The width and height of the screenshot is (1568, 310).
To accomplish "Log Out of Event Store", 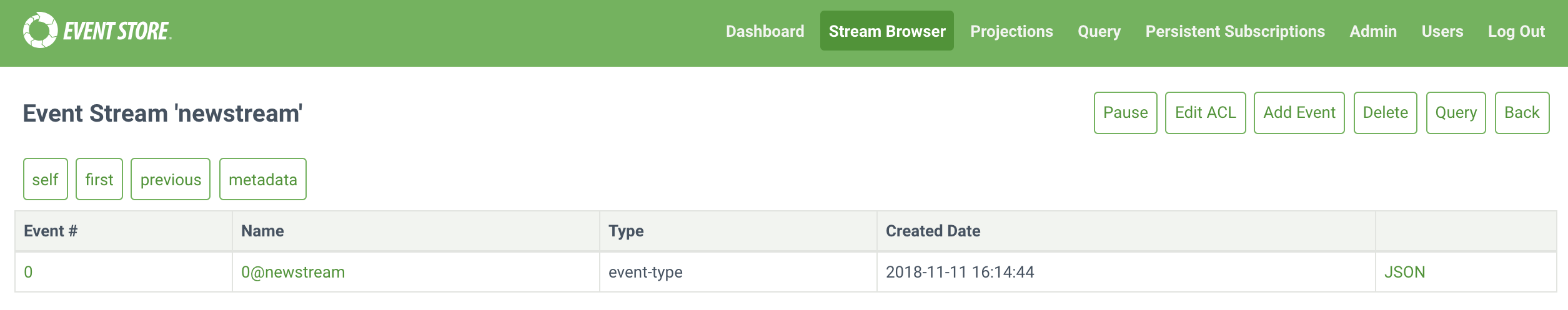I will [x=1516, y=31].
